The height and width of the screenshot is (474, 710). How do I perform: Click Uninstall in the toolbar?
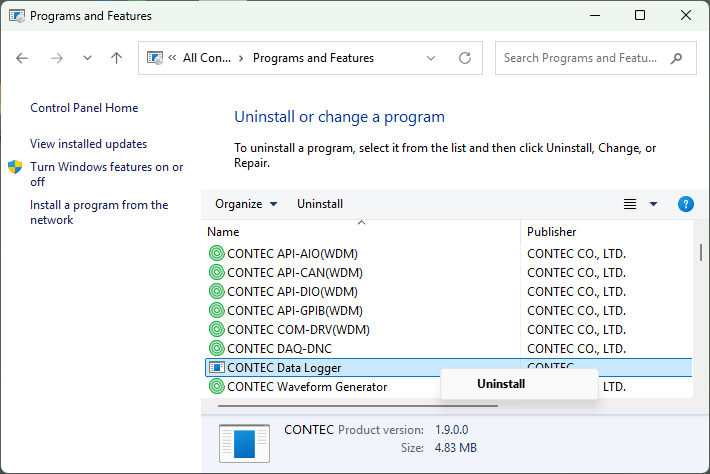click(x=320, y=204)
